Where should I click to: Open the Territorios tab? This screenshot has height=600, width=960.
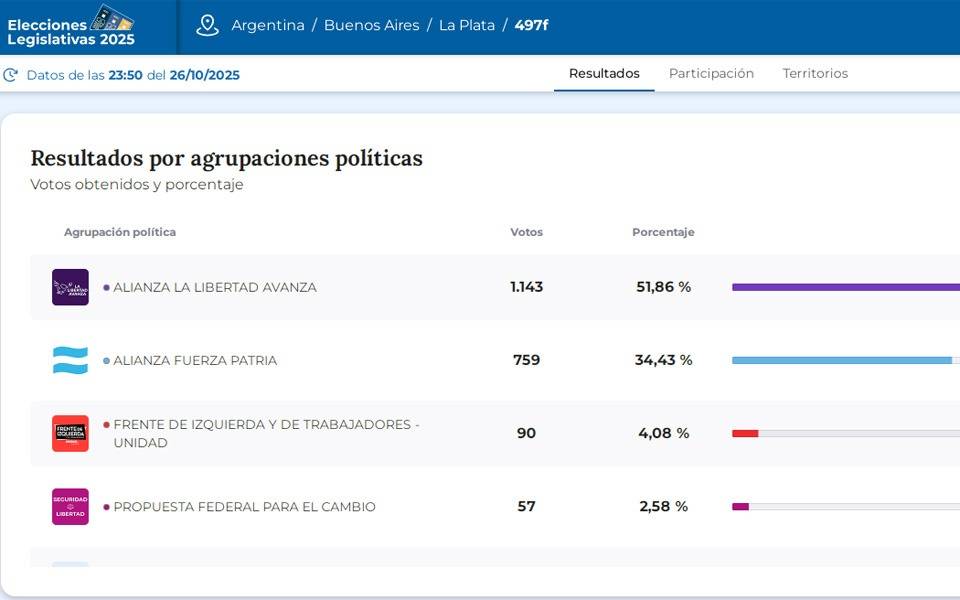pyautogui.click(x=815, y=74)
